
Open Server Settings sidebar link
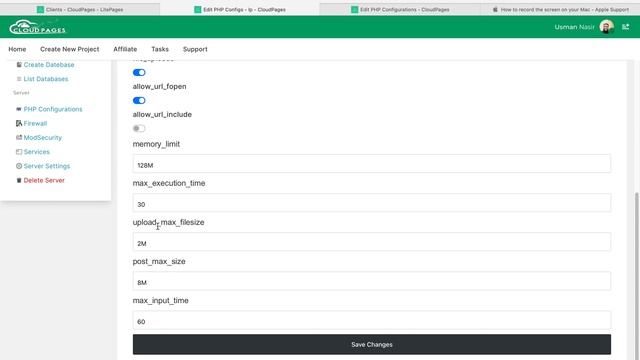pyautogui.click(x=47, y=166)
